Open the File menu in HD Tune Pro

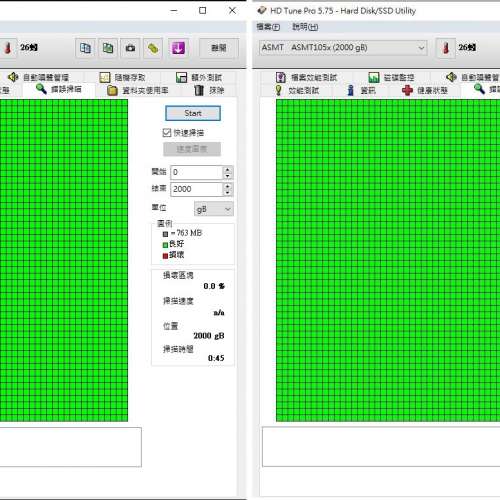tap(268, 27)
